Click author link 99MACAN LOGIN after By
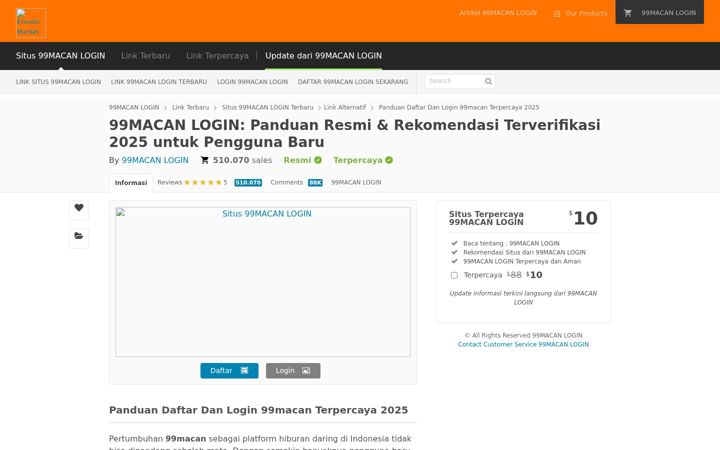 [155, 160]
